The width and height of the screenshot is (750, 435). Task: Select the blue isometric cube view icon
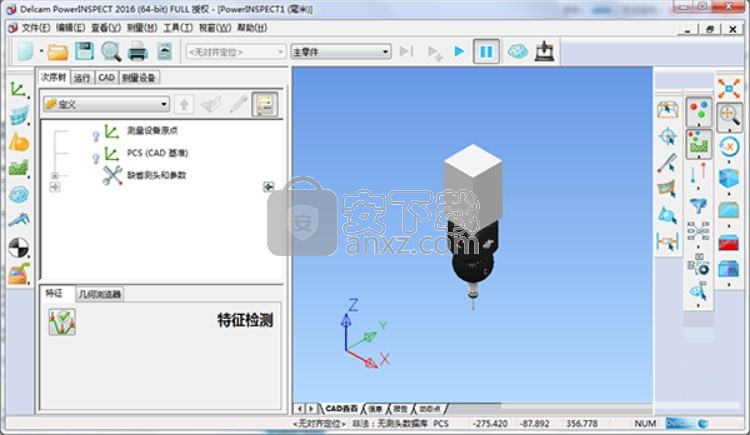click(729, 178)
